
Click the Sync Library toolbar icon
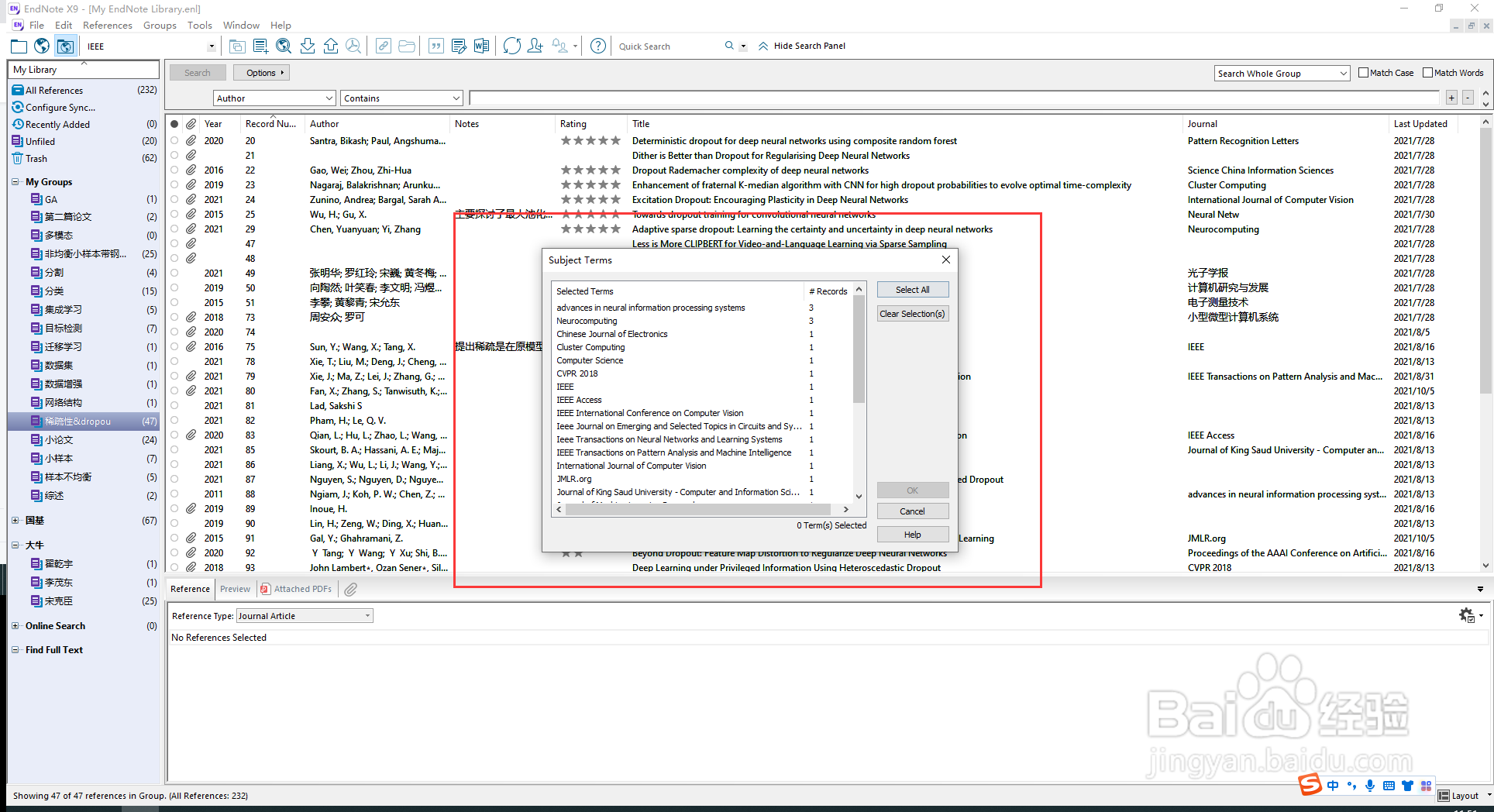pos(512,46)
